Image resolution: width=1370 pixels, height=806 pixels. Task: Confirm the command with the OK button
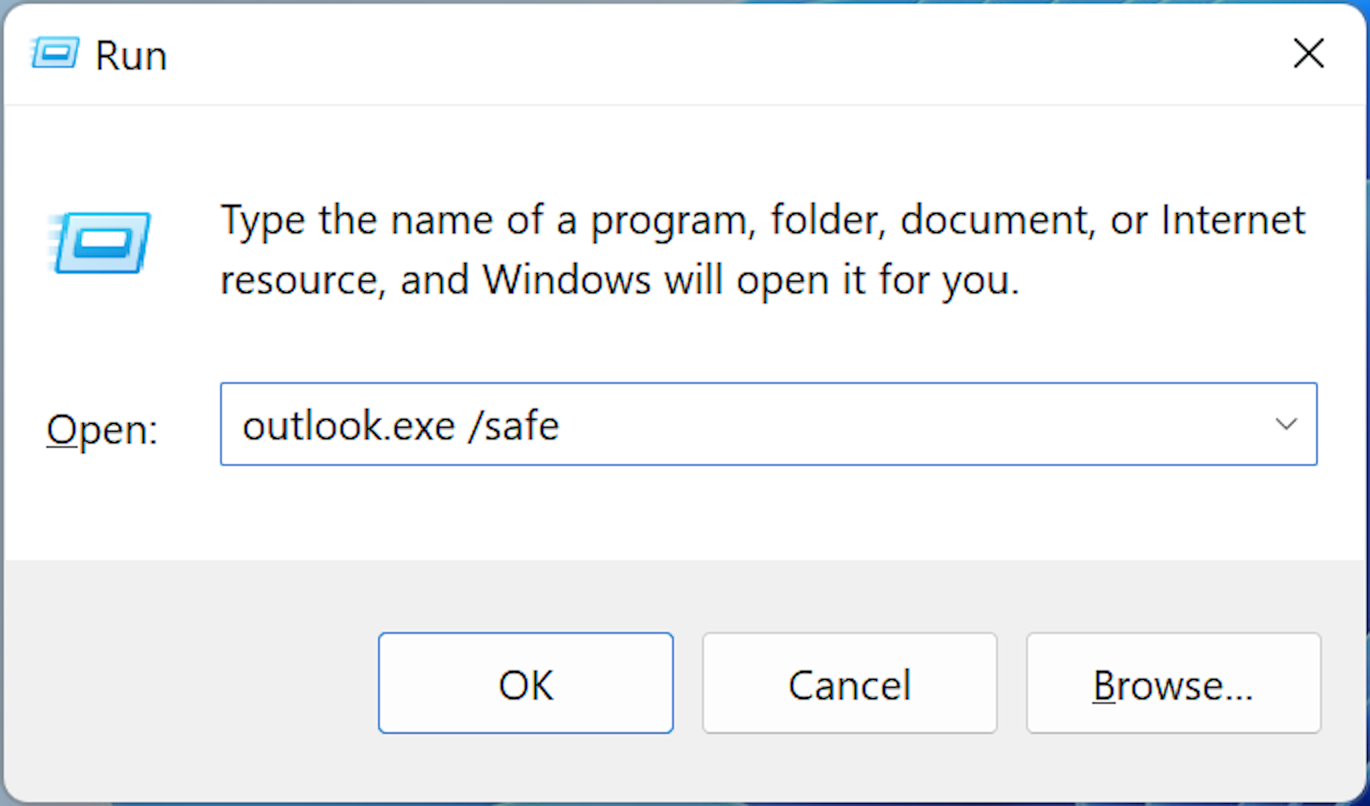[526, 684]
